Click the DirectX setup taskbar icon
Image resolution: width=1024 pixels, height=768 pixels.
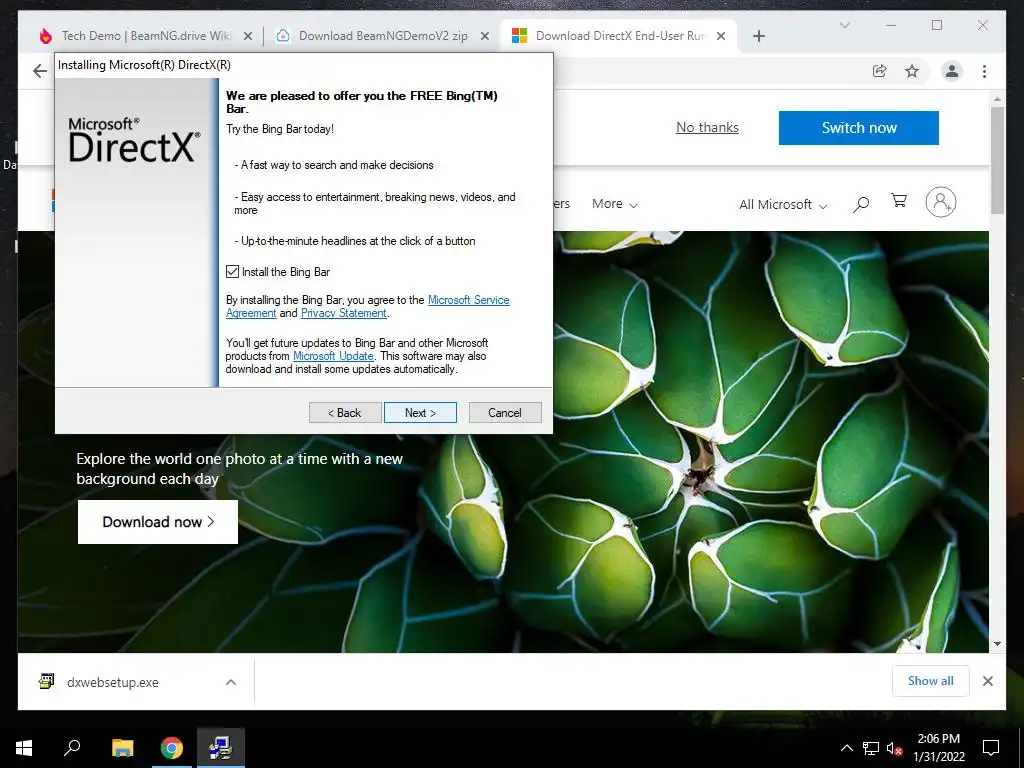click(x=221, y=748)
